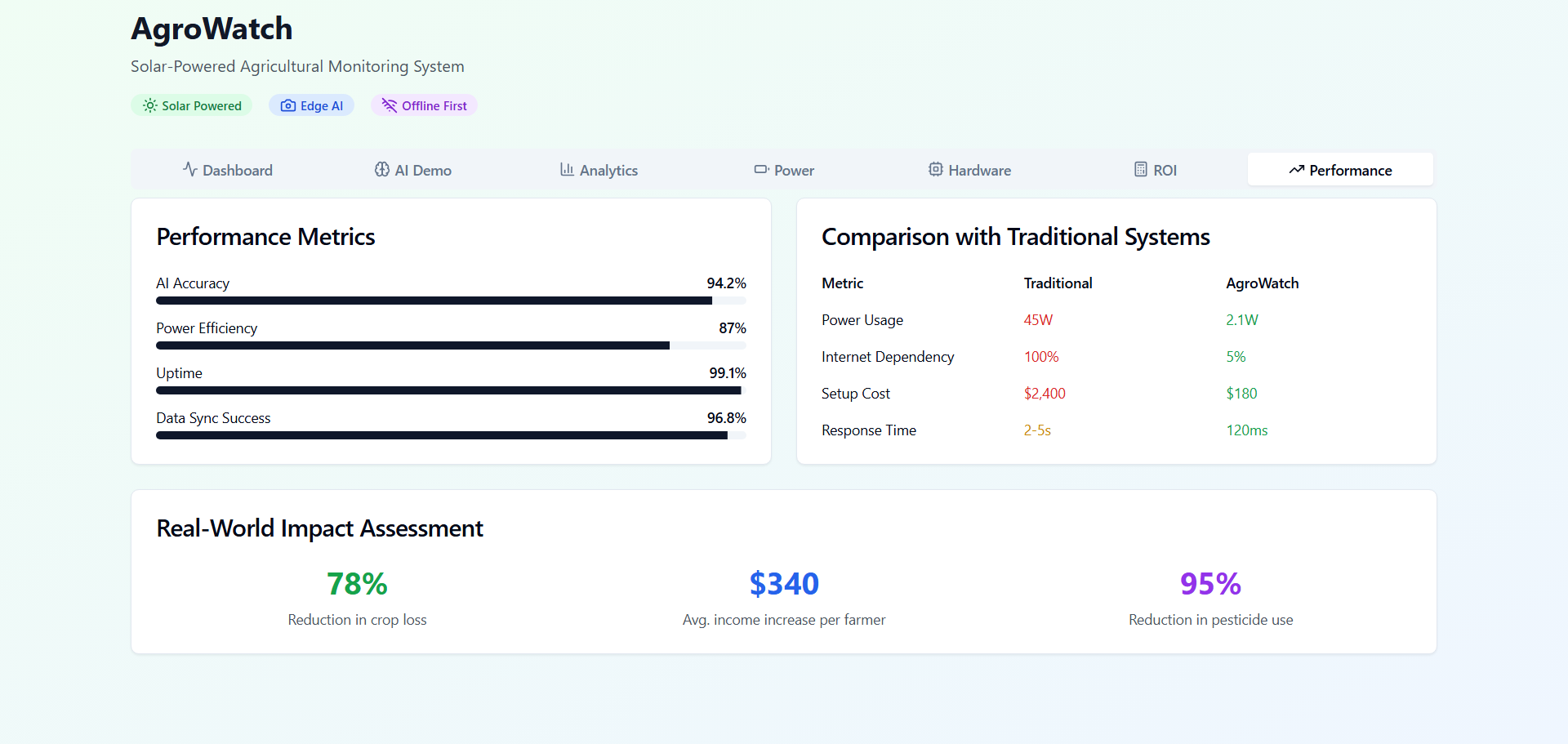Click the Performance Metrics heading

click(265, 237)
